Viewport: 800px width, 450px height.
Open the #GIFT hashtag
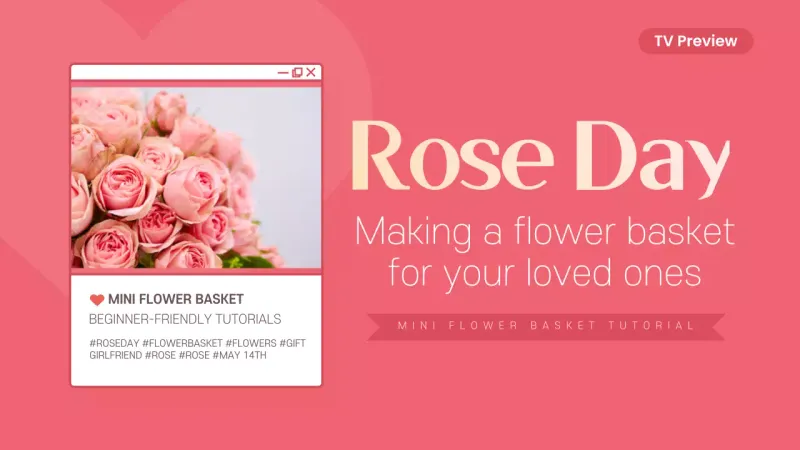(x=292, y=343)
